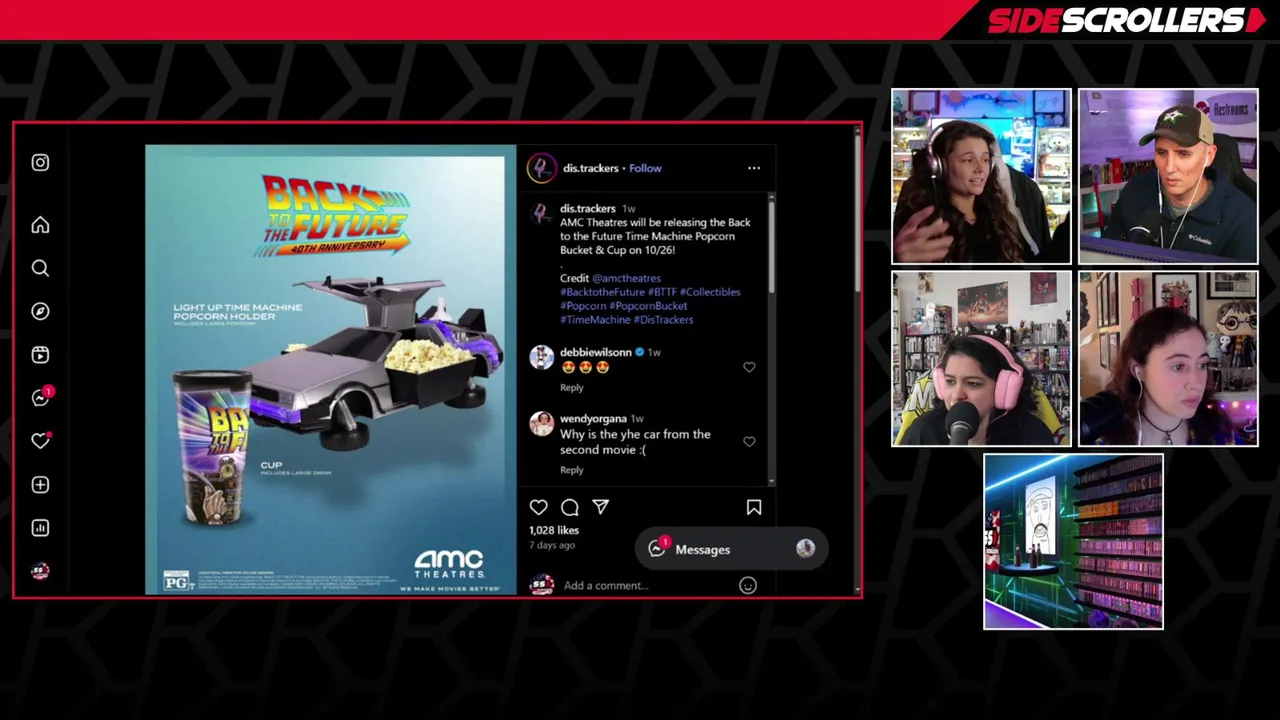Viewport: 1280px width, 720px height.
Task: Click the Back to the Future post image
Action: (330, 370)
